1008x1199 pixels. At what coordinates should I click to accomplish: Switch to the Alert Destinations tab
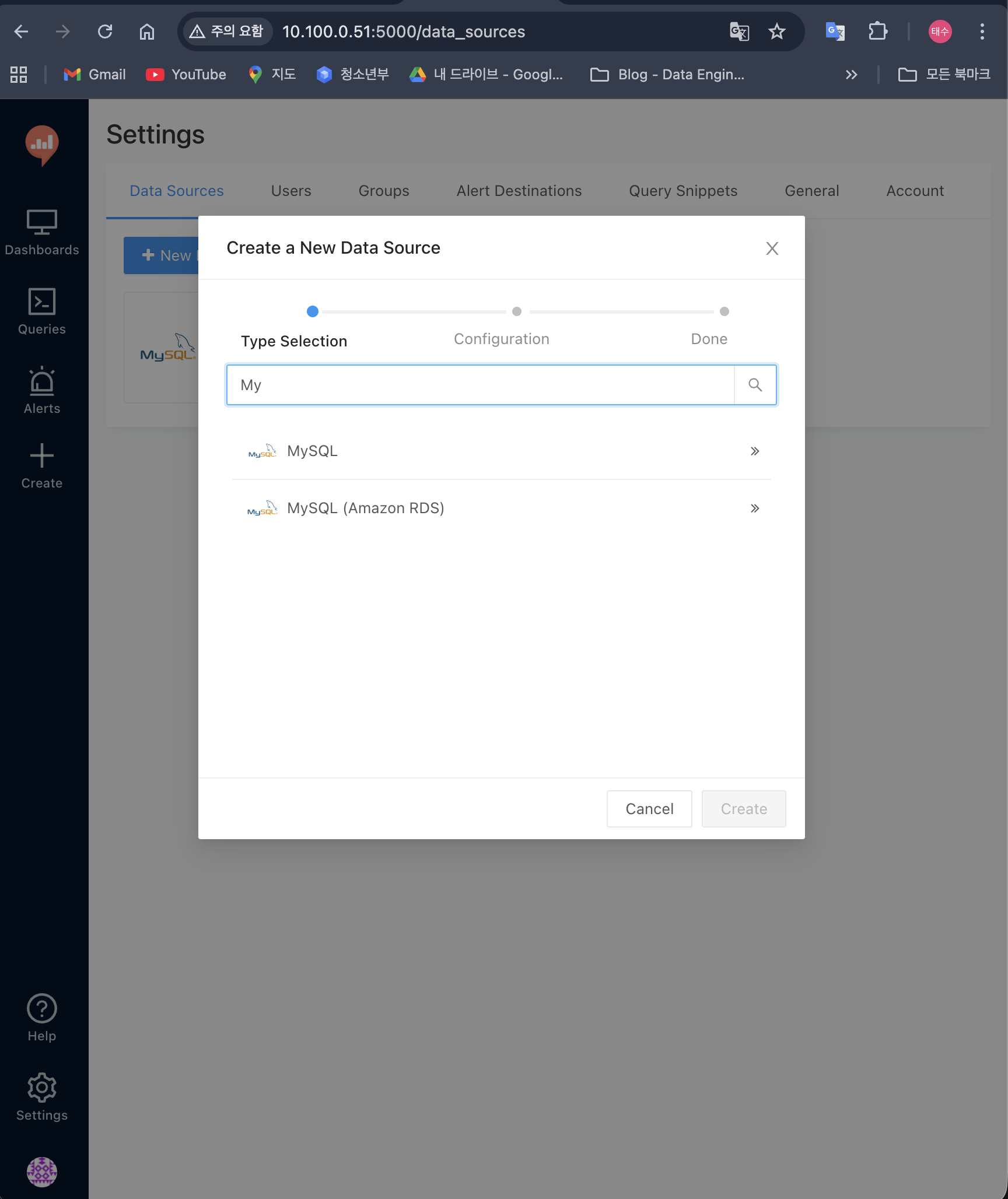(519, 191)
